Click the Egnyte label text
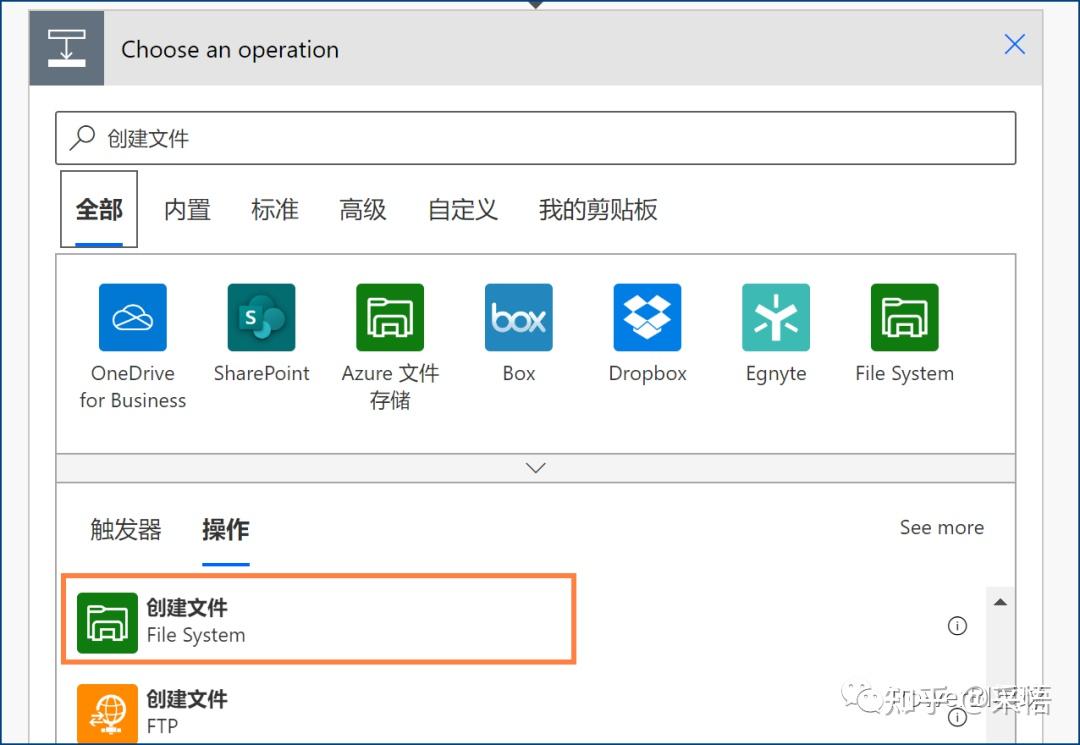1080x745 pixels. (x=776, y=374)
